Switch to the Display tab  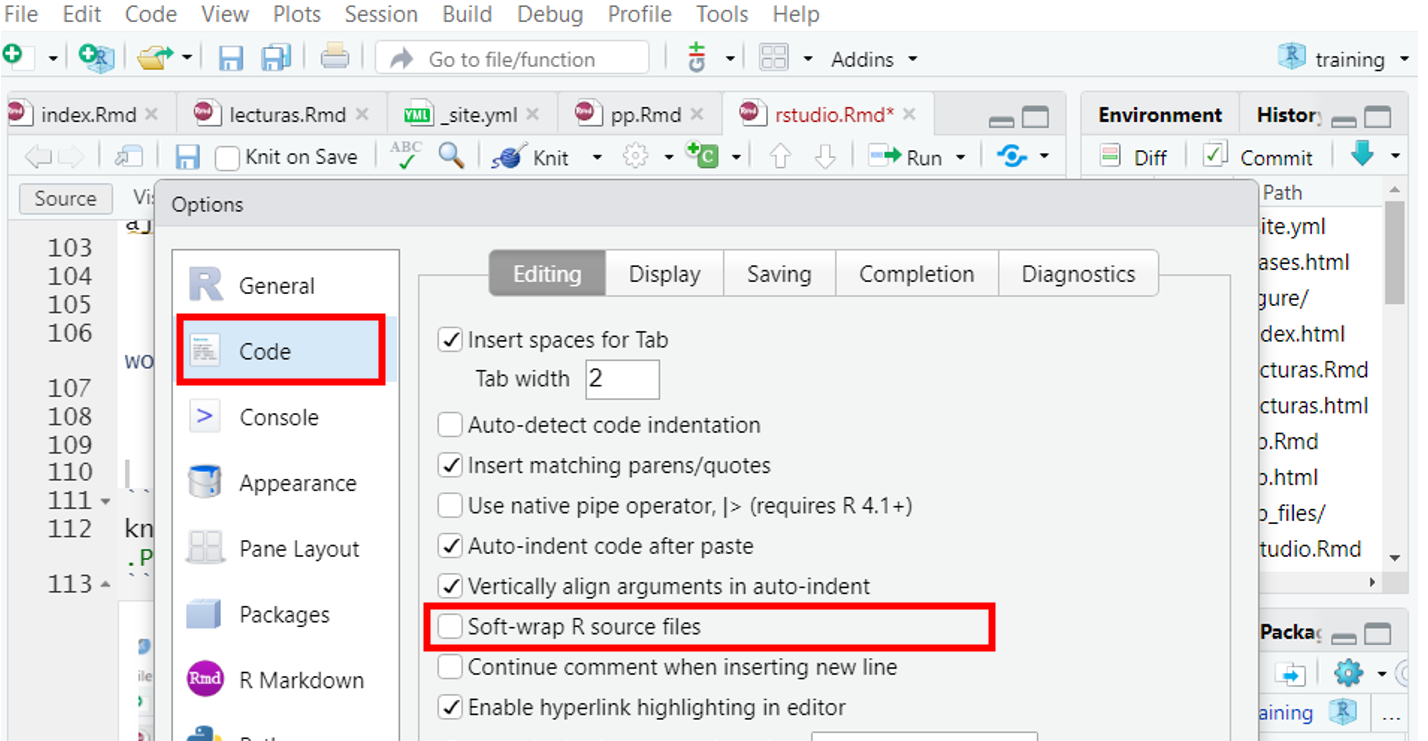tap(664, 274)
